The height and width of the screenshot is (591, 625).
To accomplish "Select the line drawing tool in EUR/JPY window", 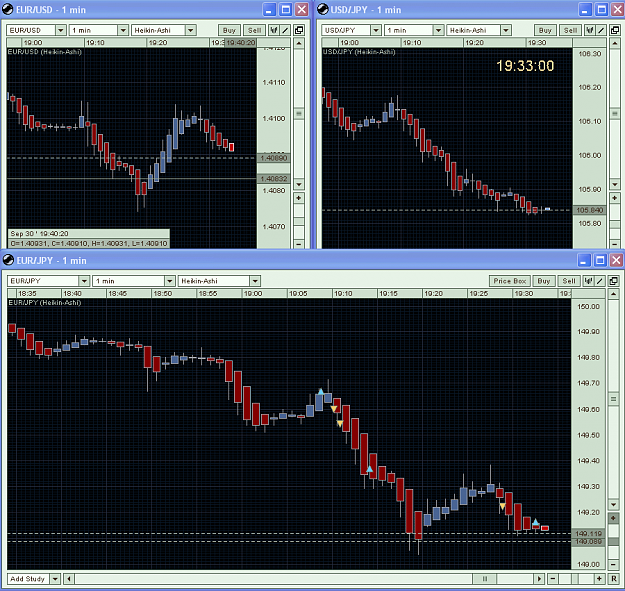I will [x=599, y=281].
